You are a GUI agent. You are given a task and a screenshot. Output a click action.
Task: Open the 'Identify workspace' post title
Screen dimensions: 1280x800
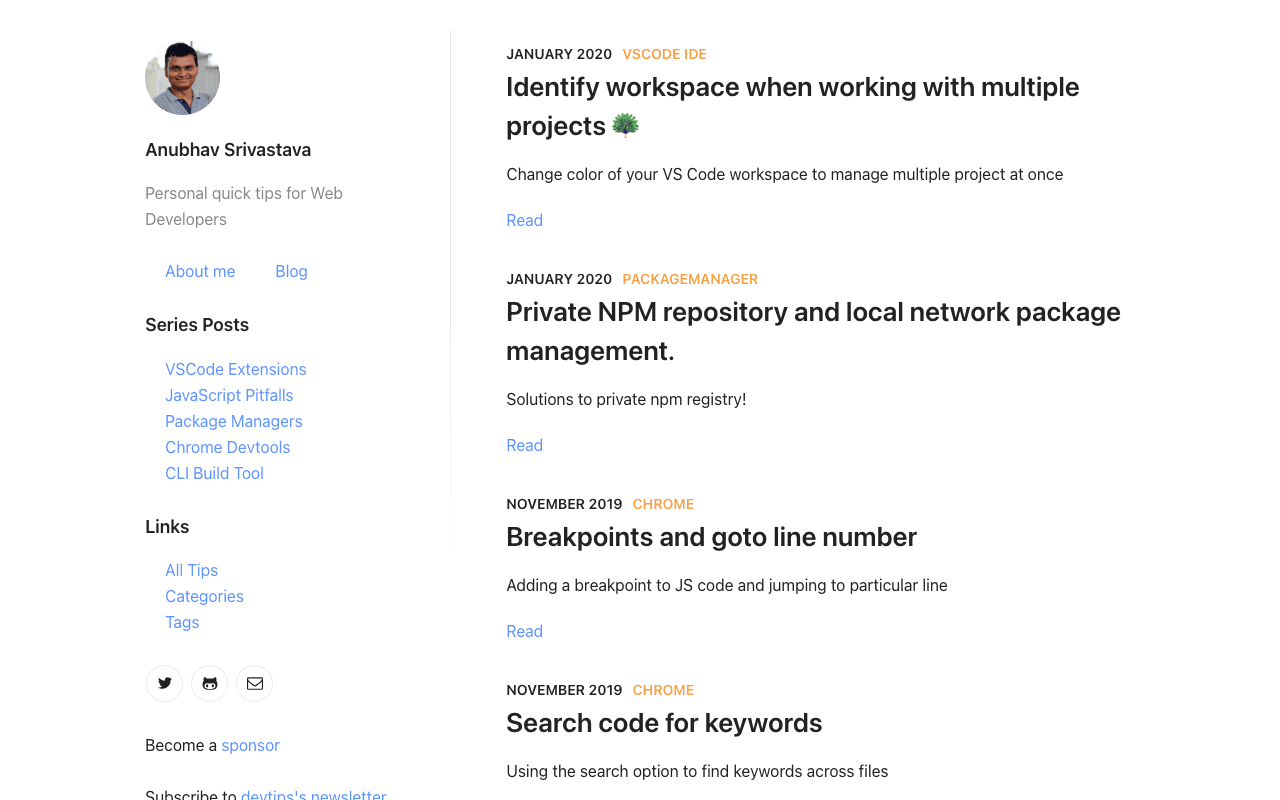793,106
